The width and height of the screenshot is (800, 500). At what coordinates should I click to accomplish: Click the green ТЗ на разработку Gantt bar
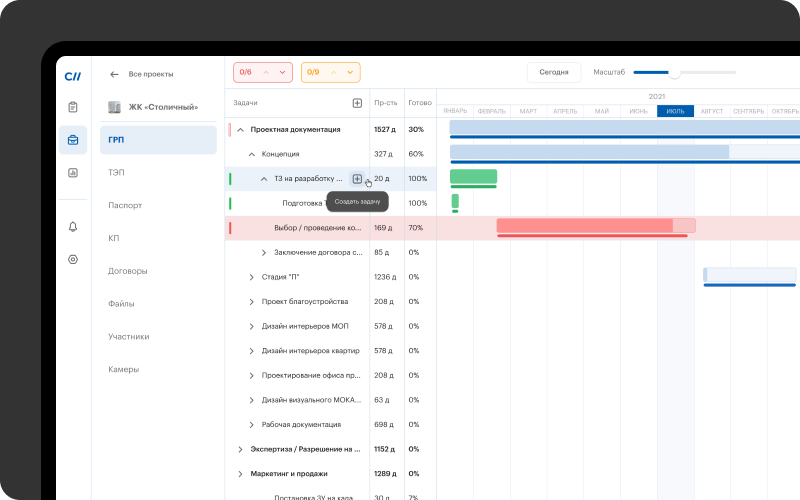point(473,177)
